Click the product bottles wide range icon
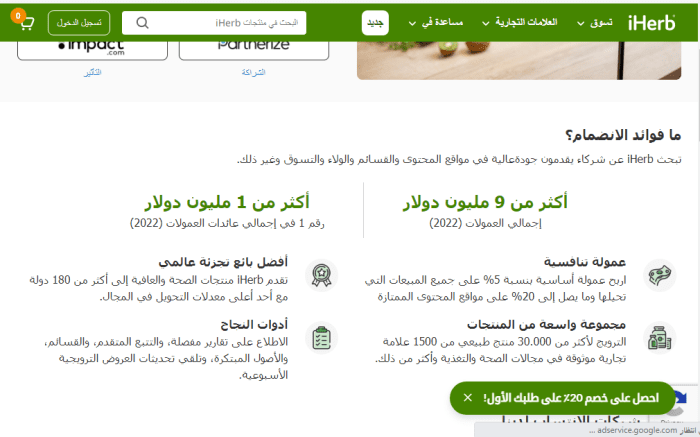This screenshot has width=700, height=437. [660, 338]
